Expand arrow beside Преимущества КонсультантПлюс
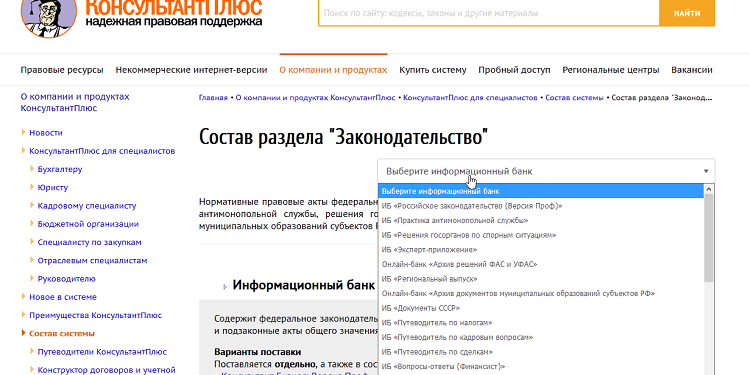The width and height of the screenshot is (750, 375). 23,315
